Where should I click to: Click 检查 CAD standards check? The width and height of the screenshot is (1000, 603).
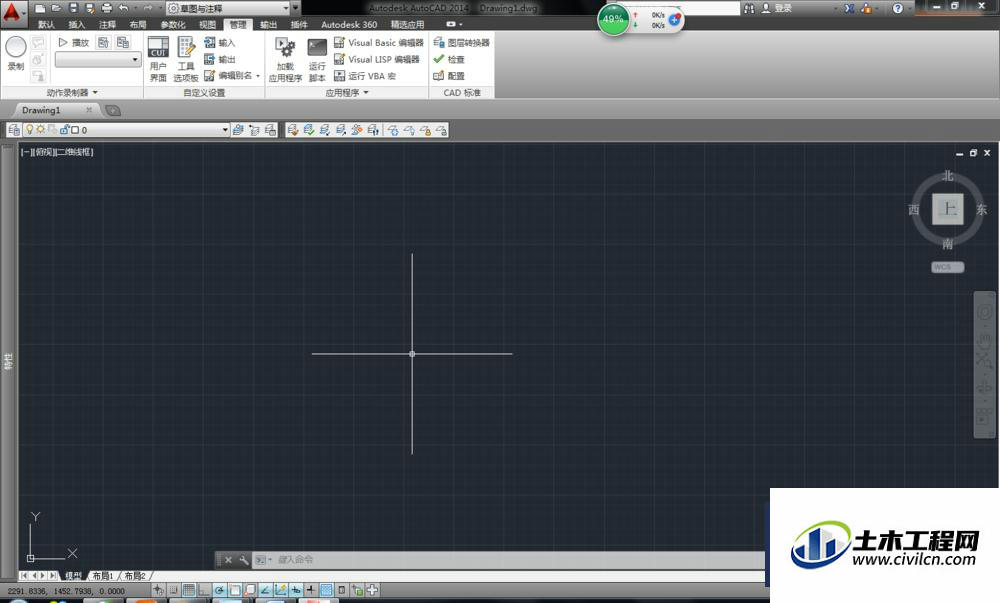pyautogui.click(x=449, y=59)
